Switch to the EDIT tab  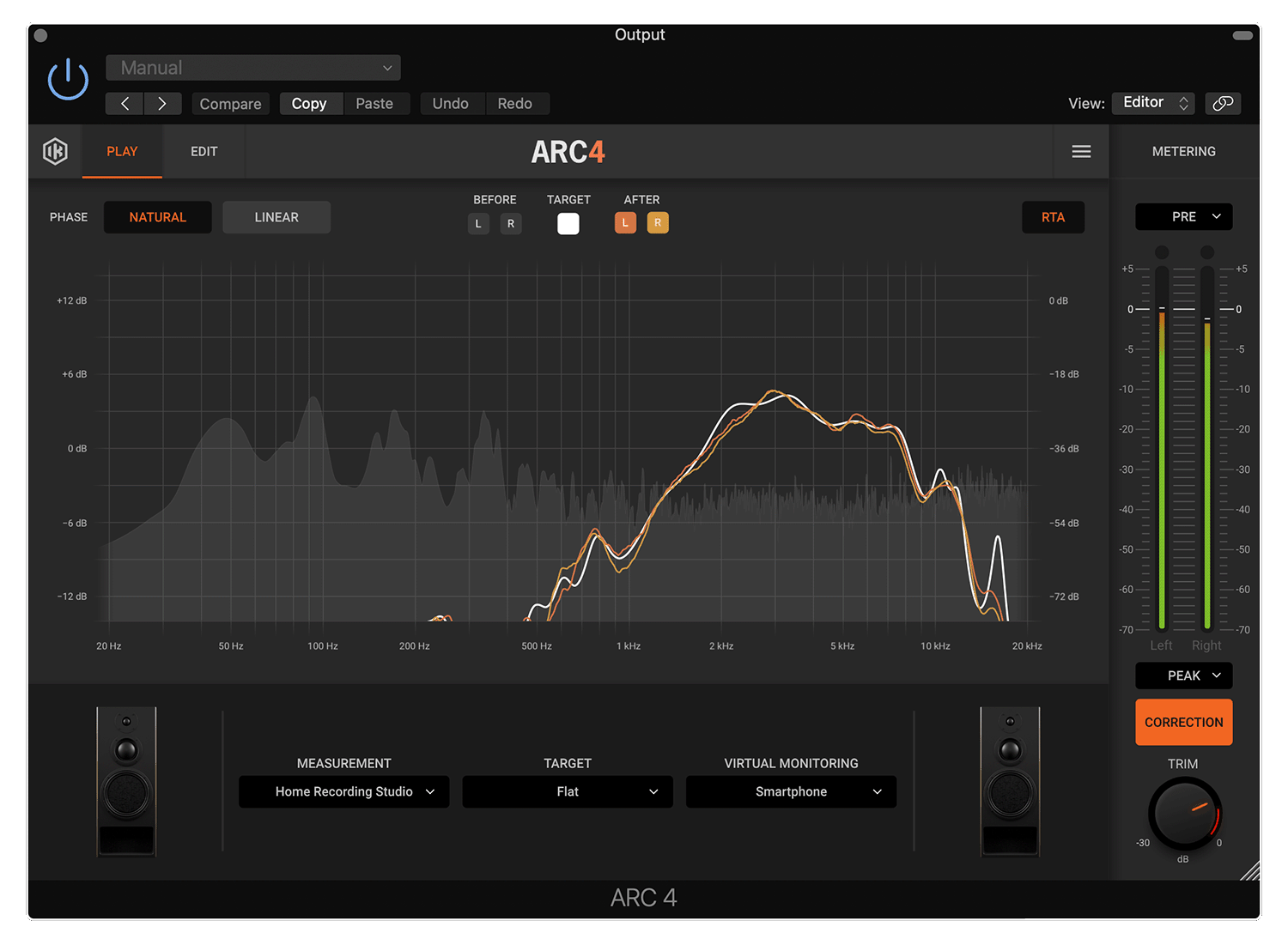point(204,152)
